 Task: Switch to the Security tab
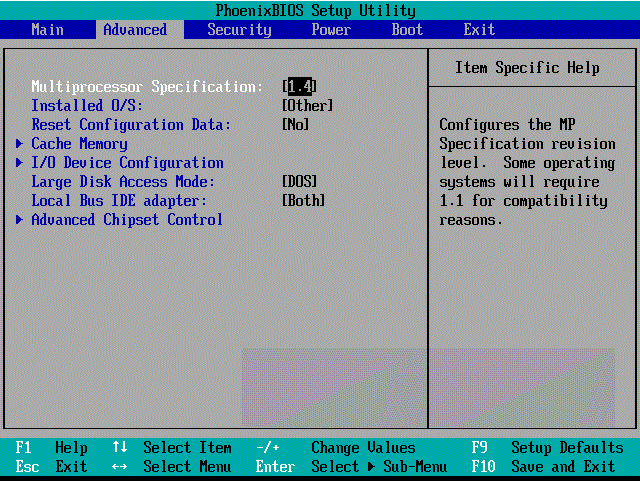tap(239, 29)
